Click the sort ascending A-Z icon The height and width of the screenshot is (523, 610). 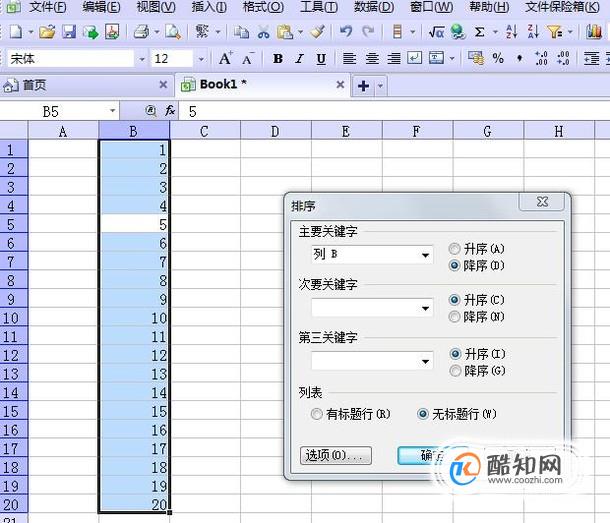click(x=512, y=32)
